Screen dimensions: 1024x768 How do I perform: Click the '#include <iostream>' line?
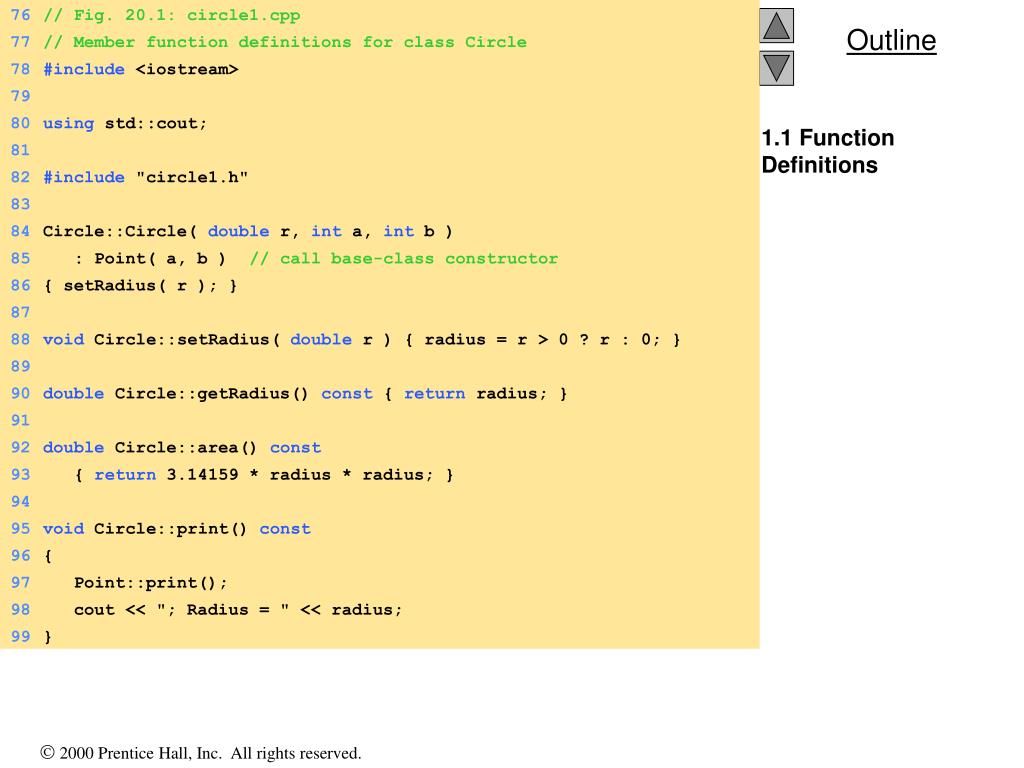click(x=140, y=69)
